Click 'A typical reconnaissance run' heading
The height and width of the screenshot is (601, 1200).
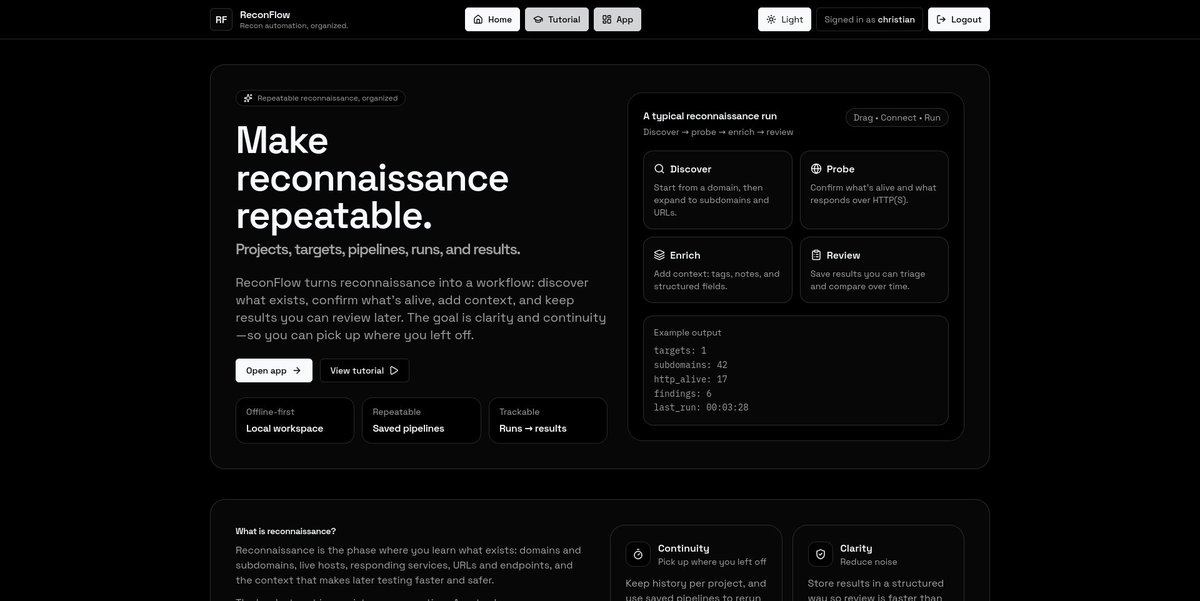710,116
